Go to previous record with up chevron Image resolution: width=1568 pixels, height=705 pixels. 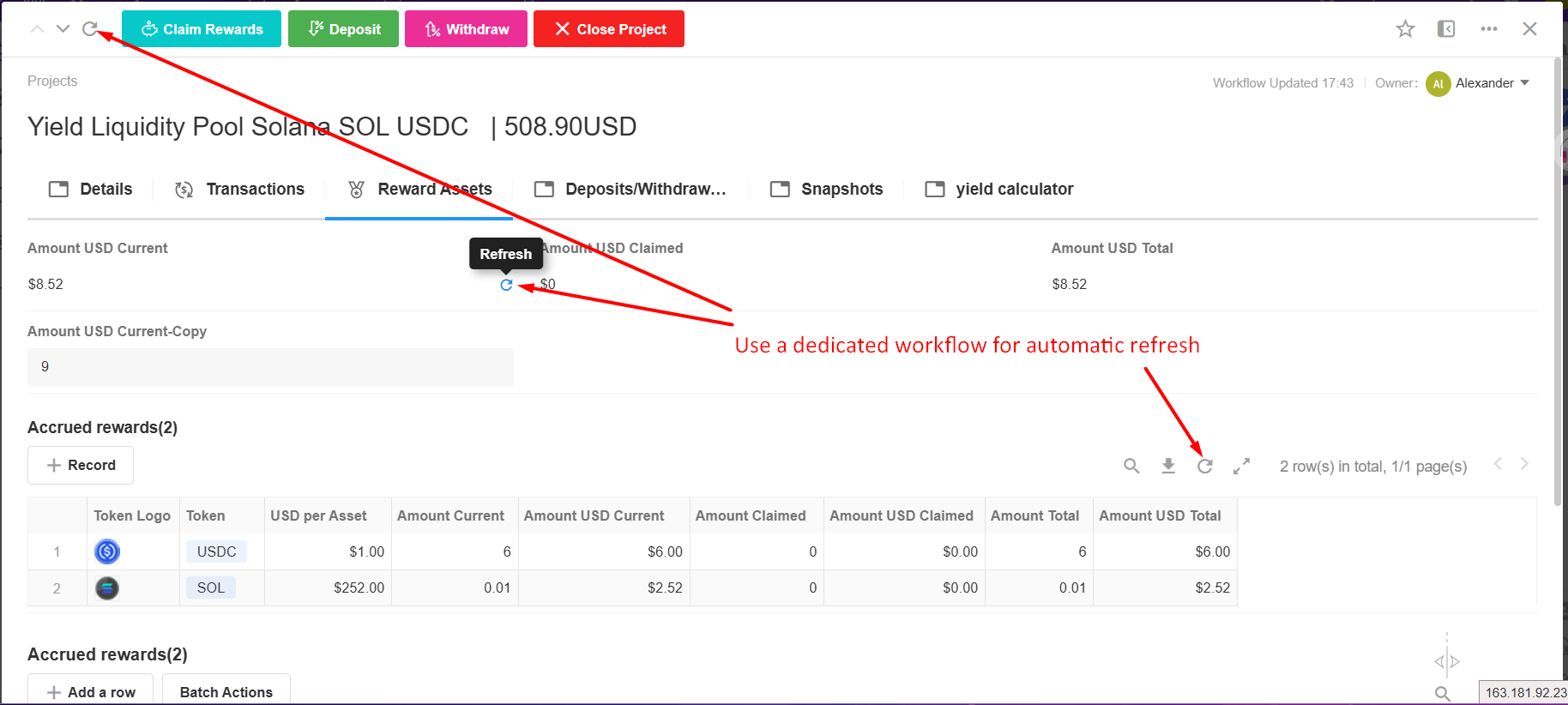[37, 29]
